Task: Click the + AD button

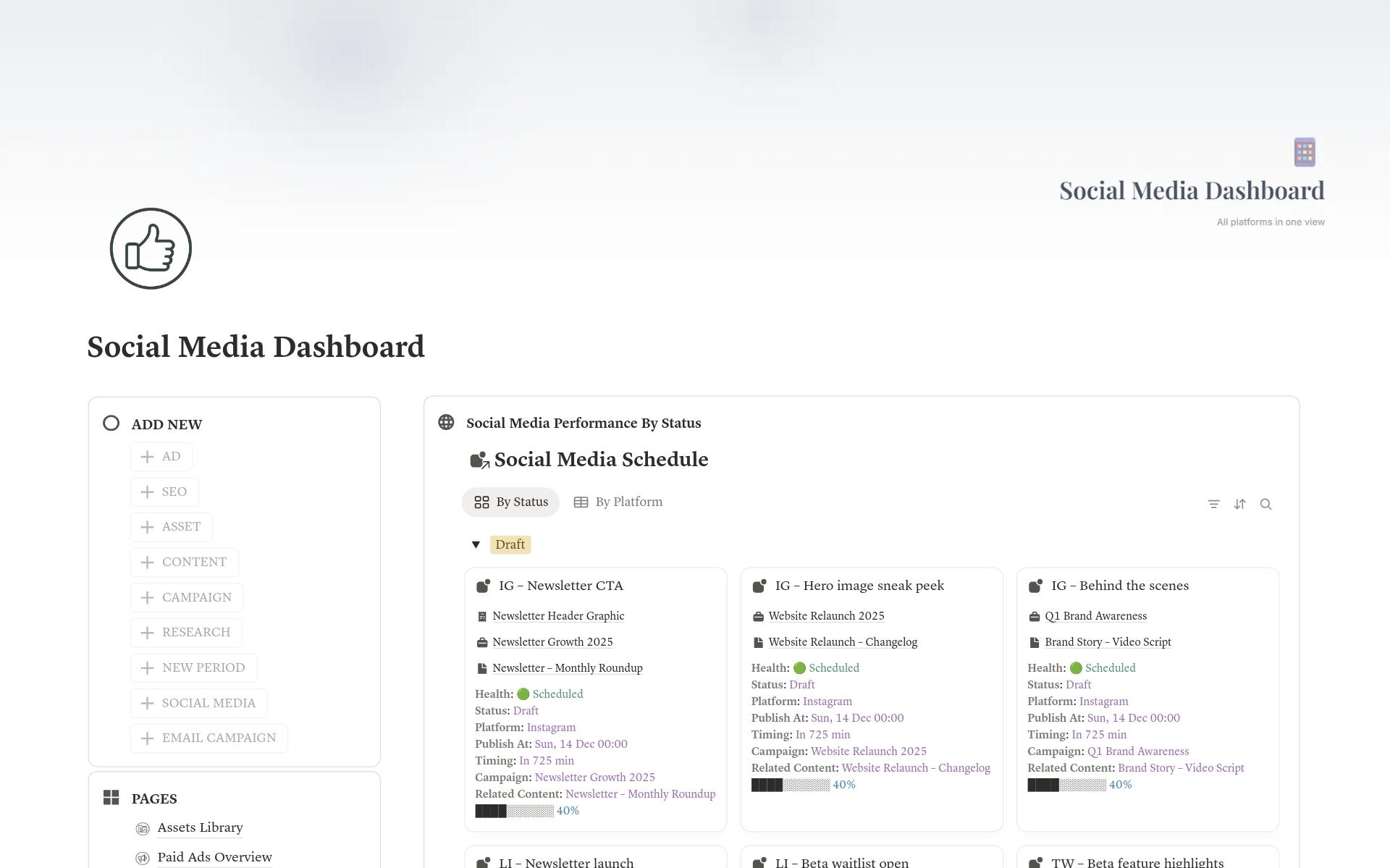Action: 161,457
